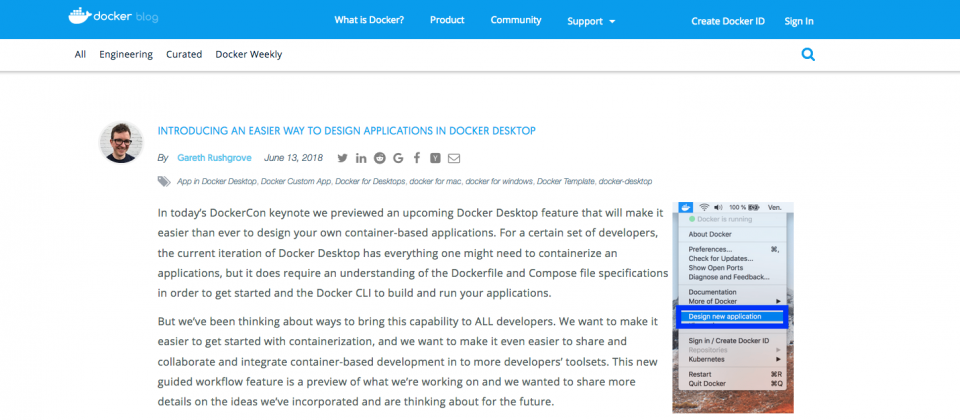Open the blog search magnifier icon
Viewport: 960px width, 420px height.
coord(808,54)
